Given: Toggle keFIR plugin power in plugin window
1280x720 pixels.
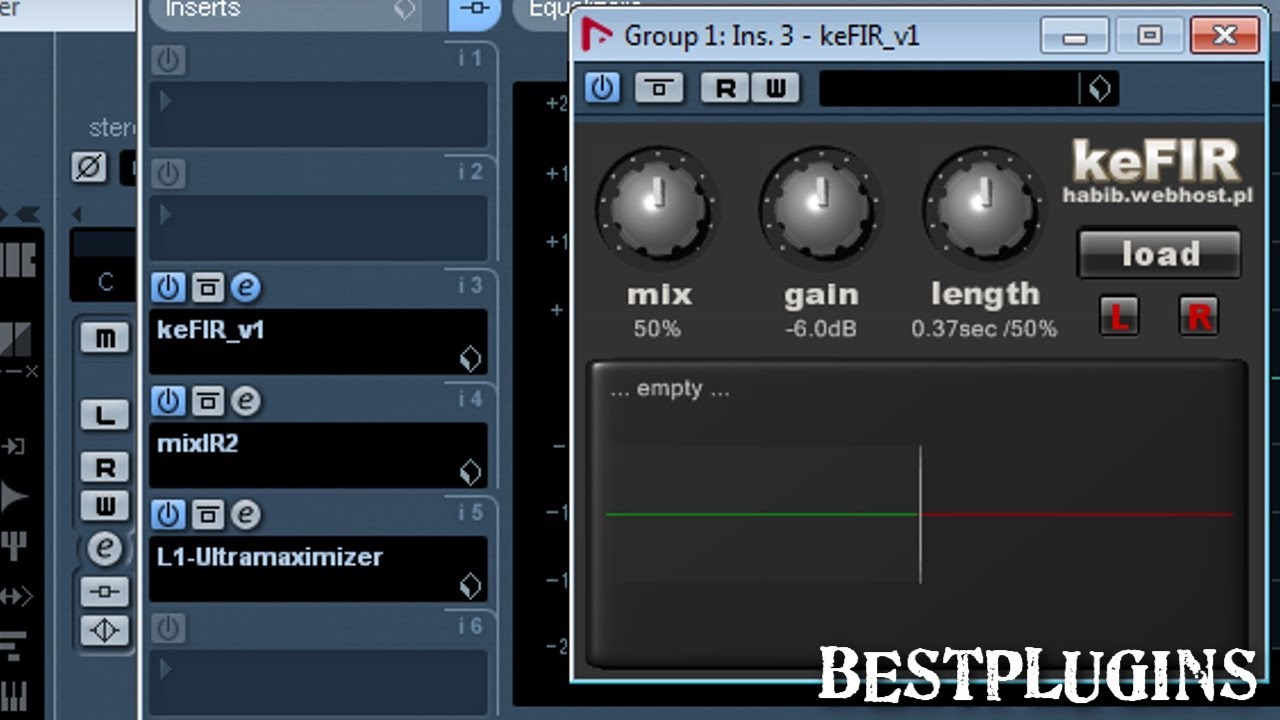Looking at the screenshot, I should click(x=601, y=88).
